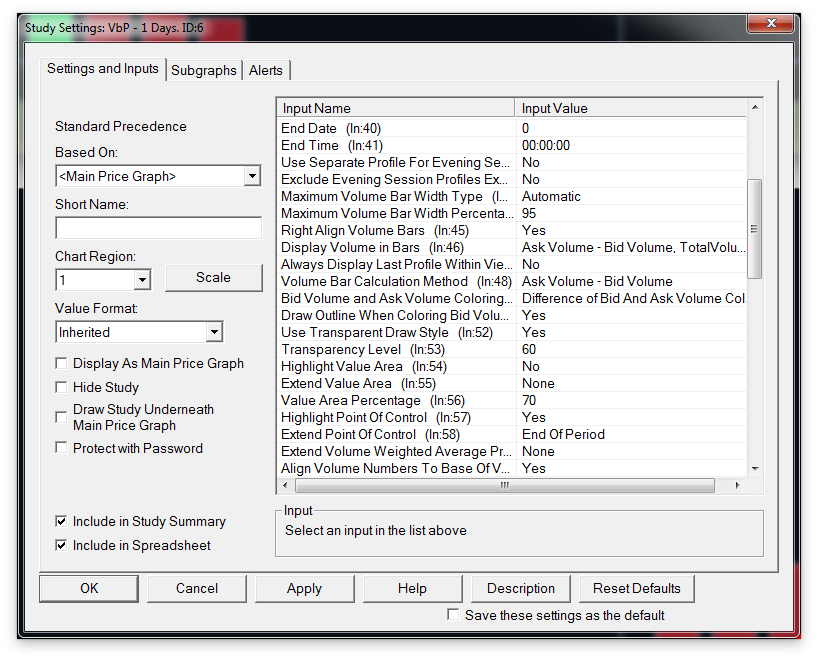The height and width of the screenshot is (660, 818).
Task: Select Exclude Evening Session Profiles row
Action: 512,179
